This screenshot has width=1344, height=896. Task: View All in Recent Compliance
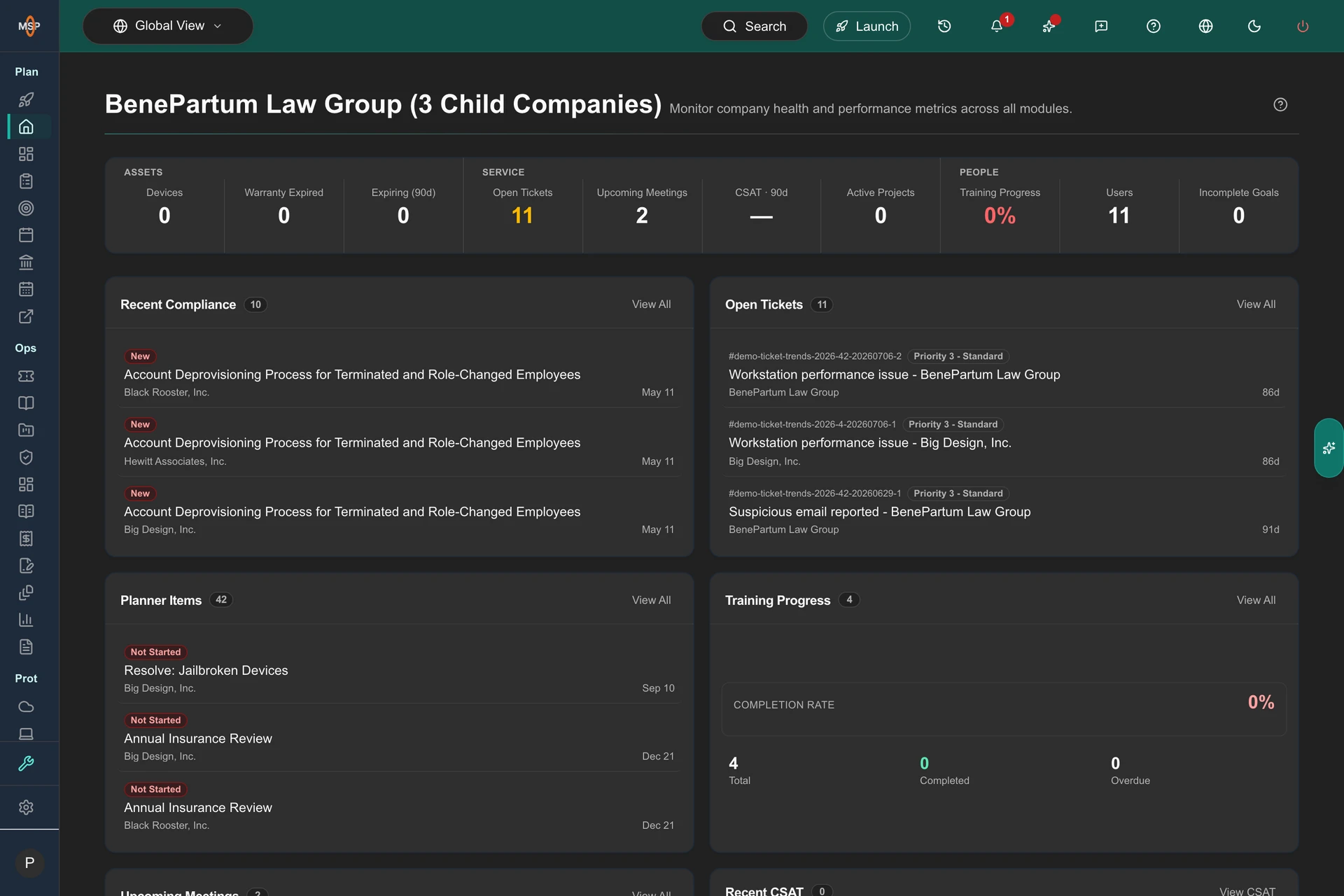(651, 304)
